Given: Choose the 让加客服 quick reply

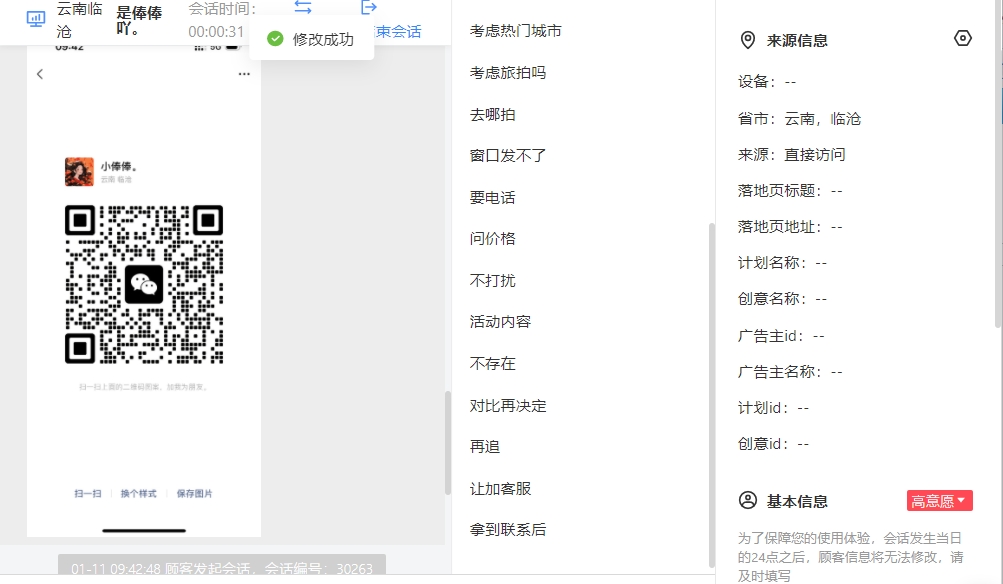Looking at the screenshot, I should pyautogui.click(x=500, y=489).
